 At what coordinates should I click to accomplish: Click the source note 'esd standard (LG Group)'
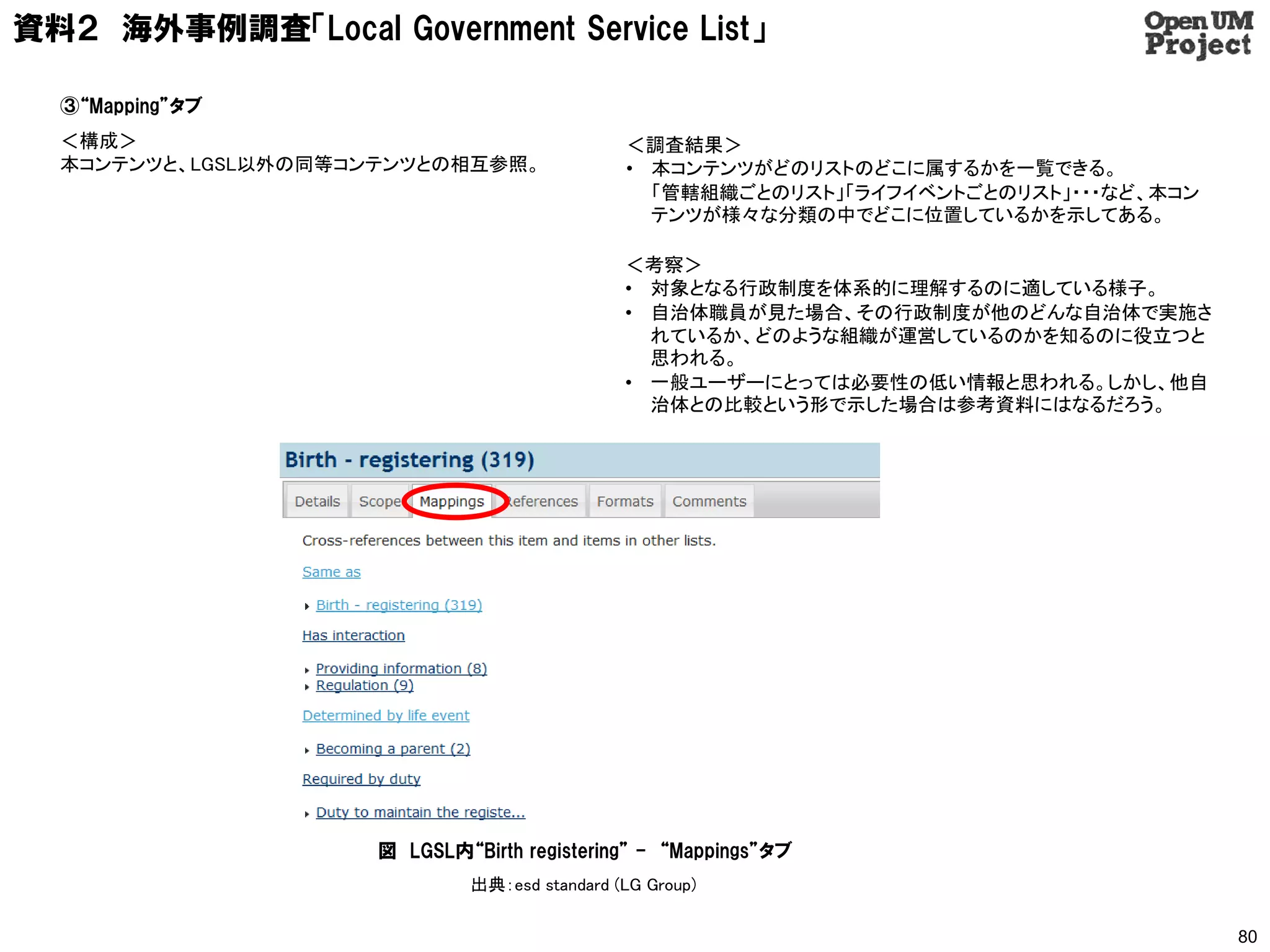pos(584,884)
